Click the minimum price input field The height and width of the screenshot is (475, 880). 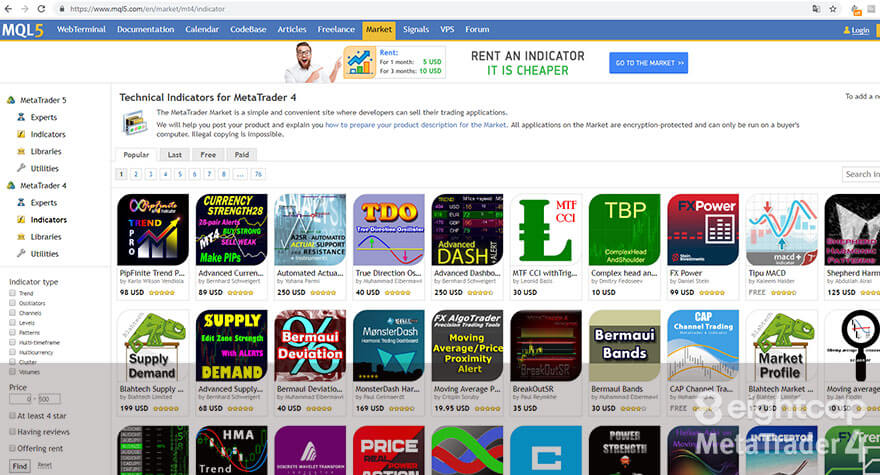point(21,399)
